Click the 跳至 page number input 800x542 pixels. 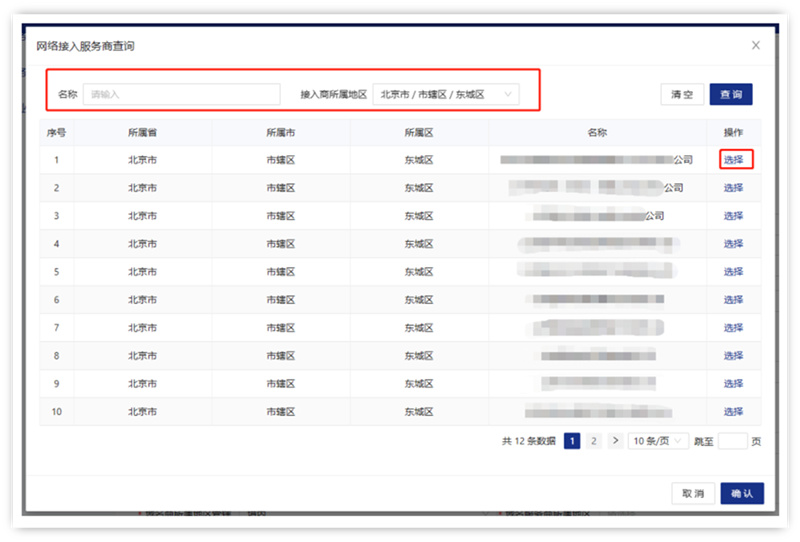coord(732,441)
